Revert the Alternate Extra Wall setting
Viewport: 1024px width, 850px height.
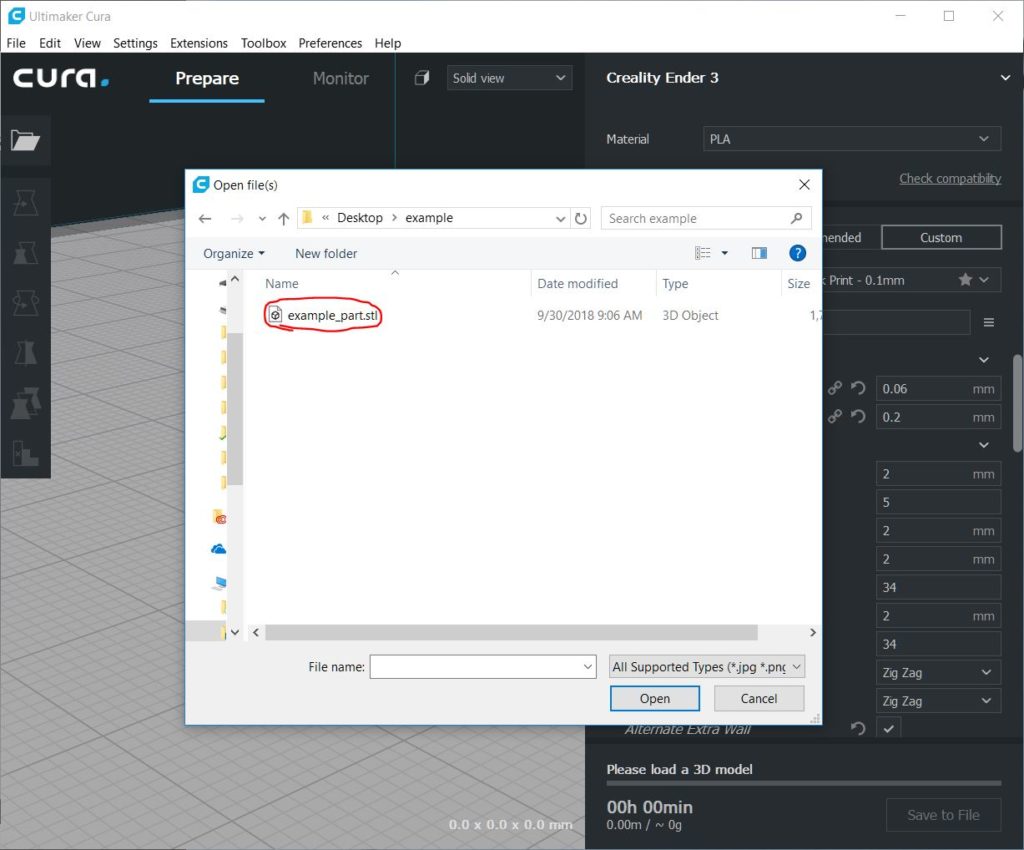click(858, 728)
